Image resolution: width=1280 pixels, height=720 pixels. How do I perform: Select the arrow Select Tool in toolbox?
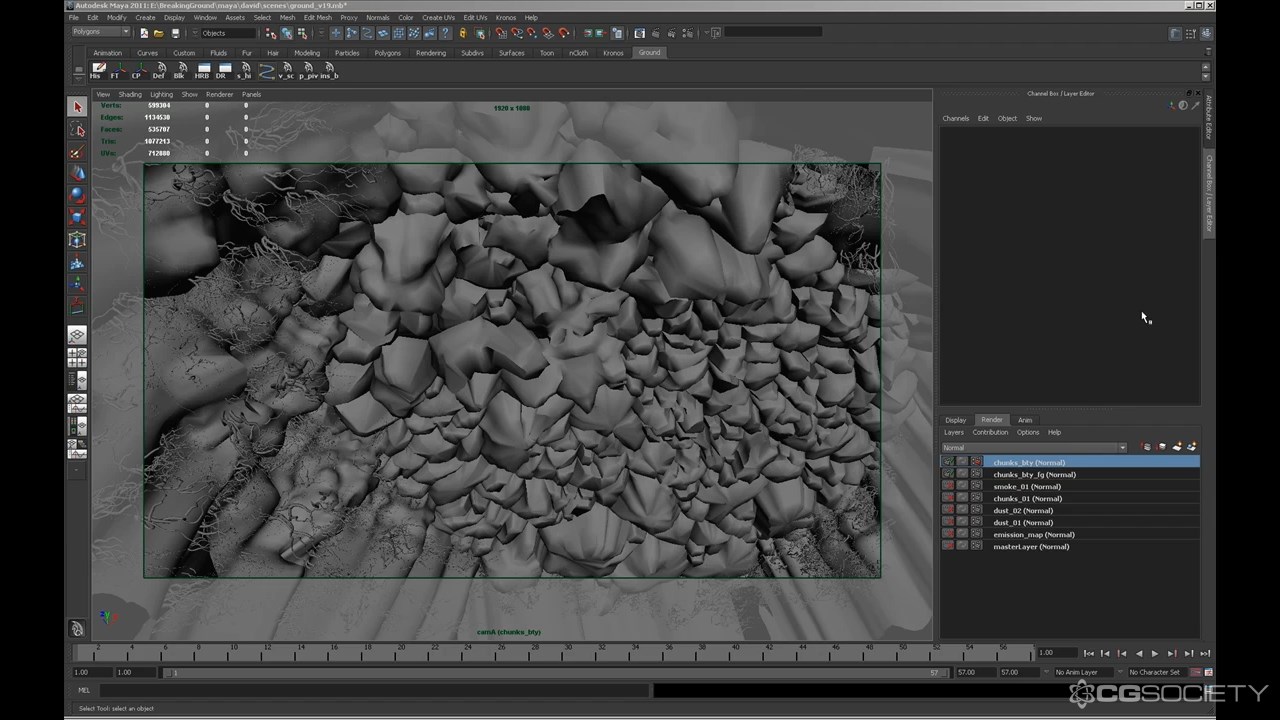[x=77, y=107]
